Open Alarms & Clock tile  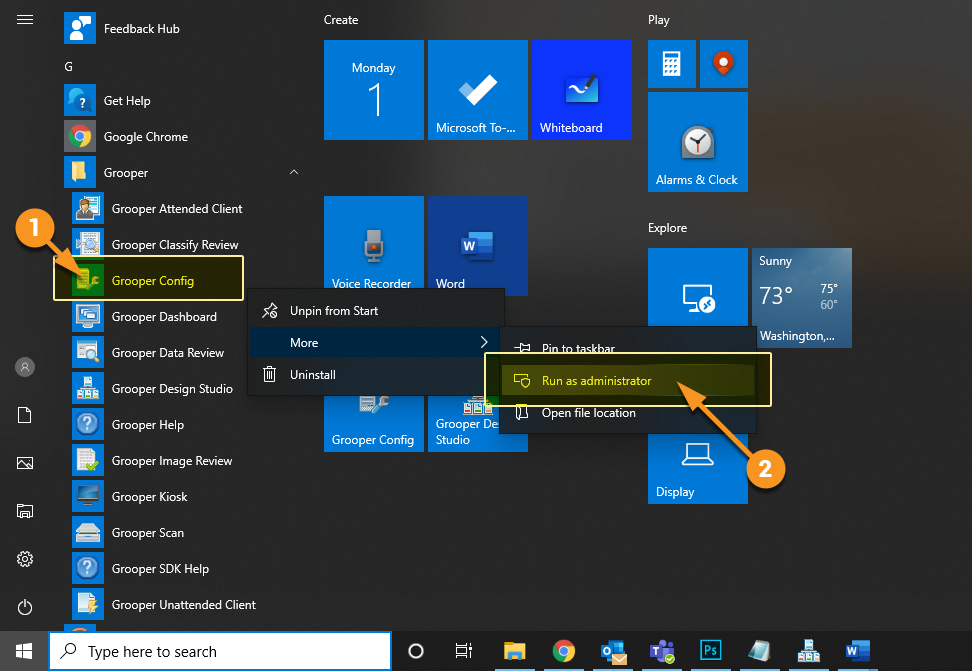pyautogui.click(x=697, y=142)
